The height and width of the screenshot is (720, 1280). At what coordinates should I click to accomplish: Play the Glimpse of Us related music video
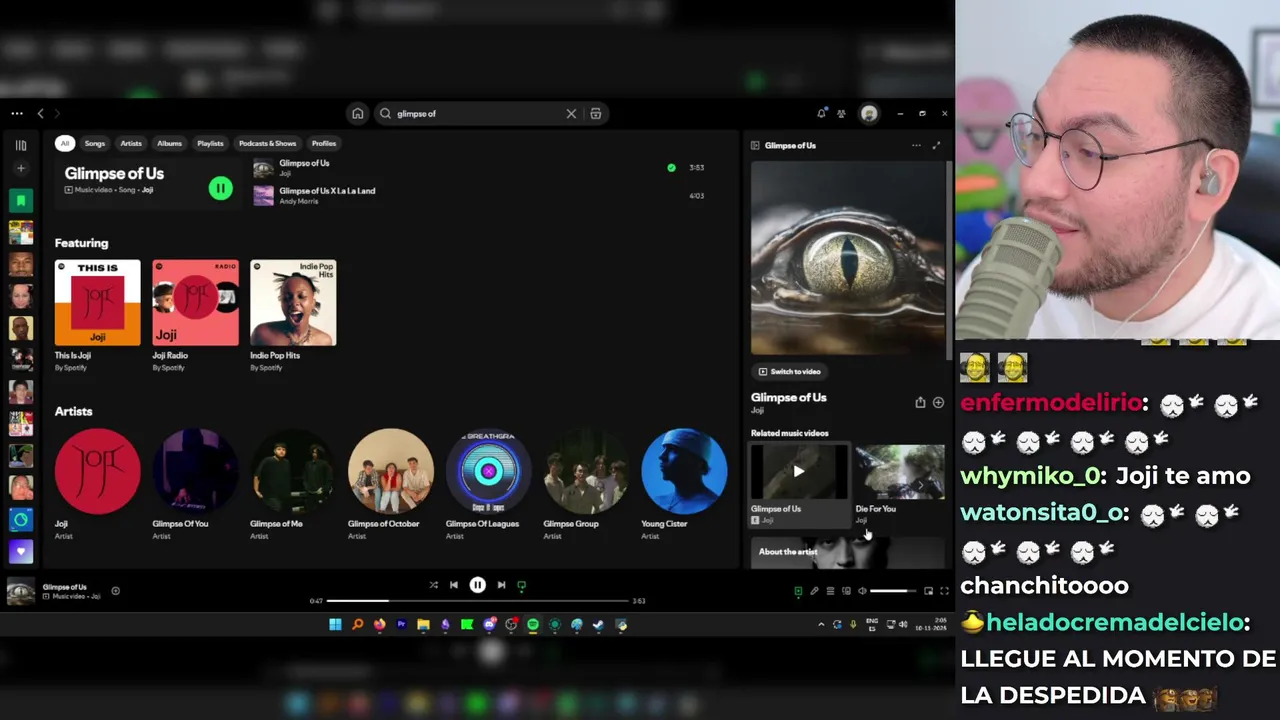click(x=798, y=471)
